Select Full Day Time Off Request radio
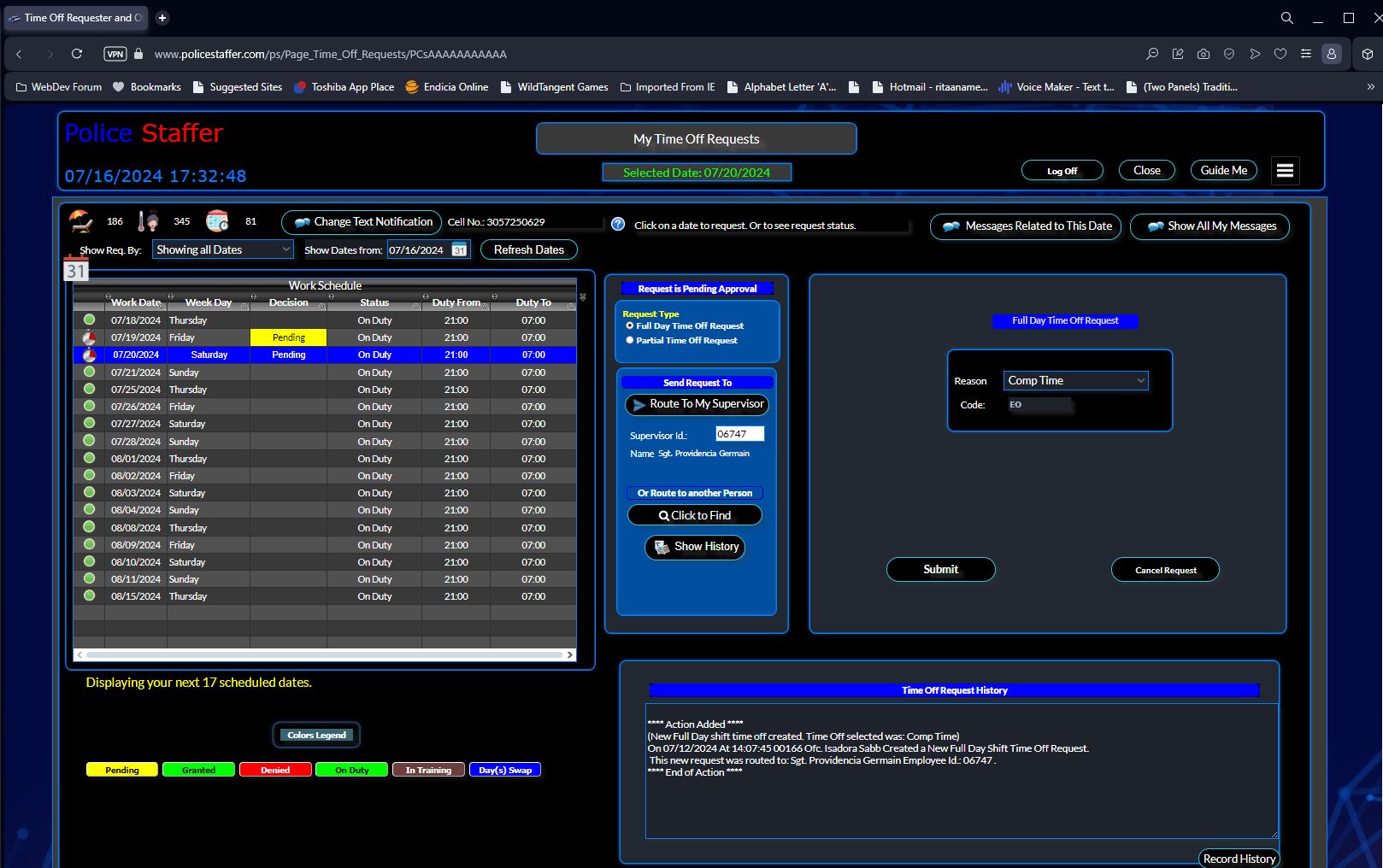Image resolution: width=1383 pixels, height=868 pixels. coord(630,325)
